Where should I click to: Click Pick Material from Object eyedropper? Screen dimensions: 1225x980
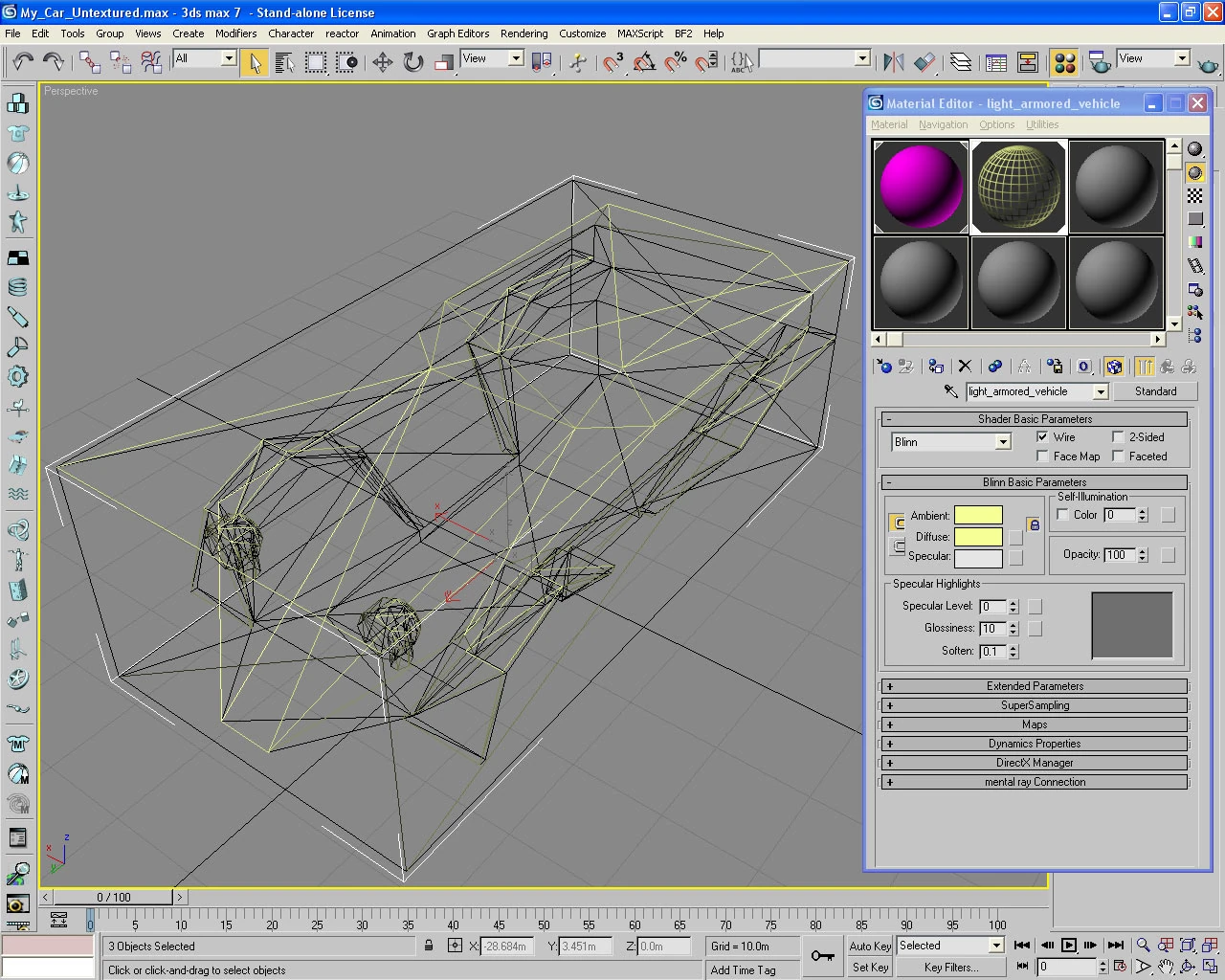pyautogui.click(x=950, y=391)
